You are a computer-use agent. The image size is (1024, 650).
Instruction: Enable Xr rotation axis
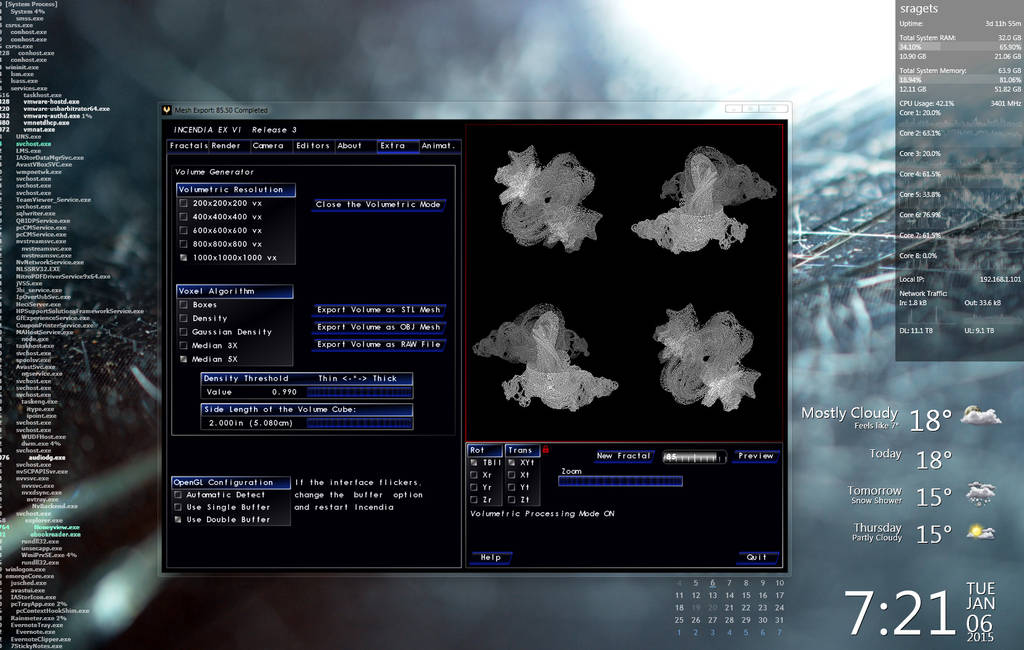point(474,476)
